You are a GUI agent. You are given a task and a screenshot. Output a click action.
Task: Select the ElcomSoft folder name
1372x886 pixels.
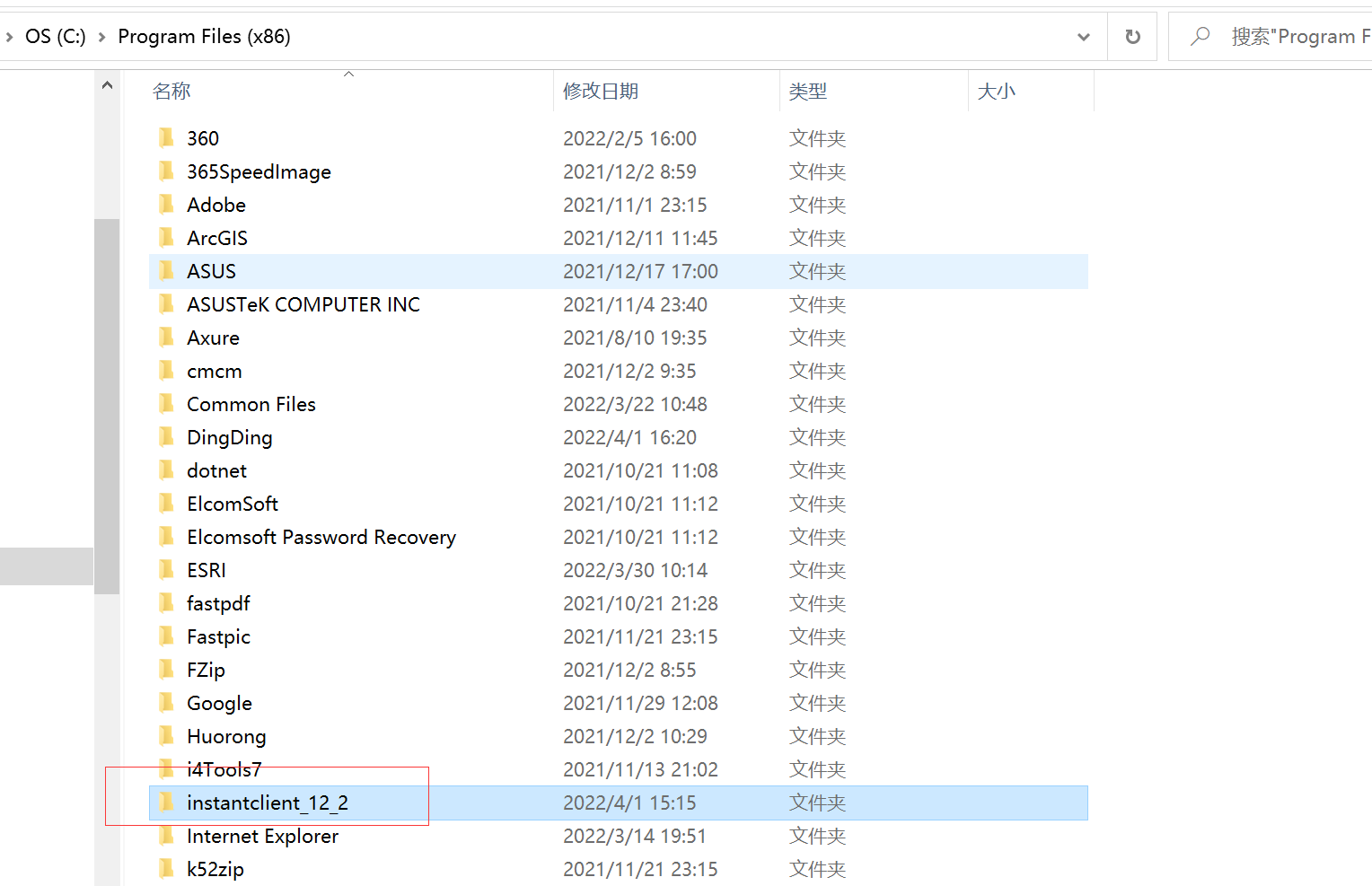pyautogui.click(x=233, y=504)
